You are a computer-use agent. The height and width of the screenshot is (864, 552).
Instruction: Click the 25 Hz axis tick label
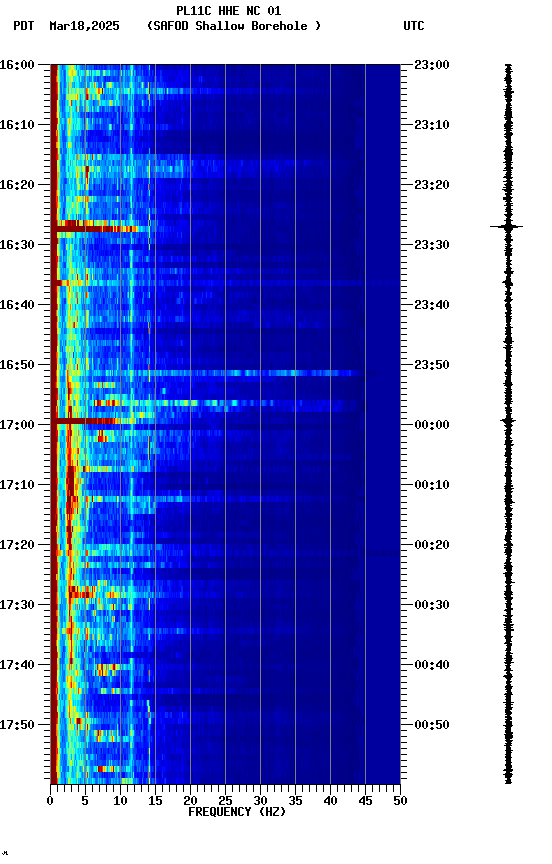click(225, 801)
